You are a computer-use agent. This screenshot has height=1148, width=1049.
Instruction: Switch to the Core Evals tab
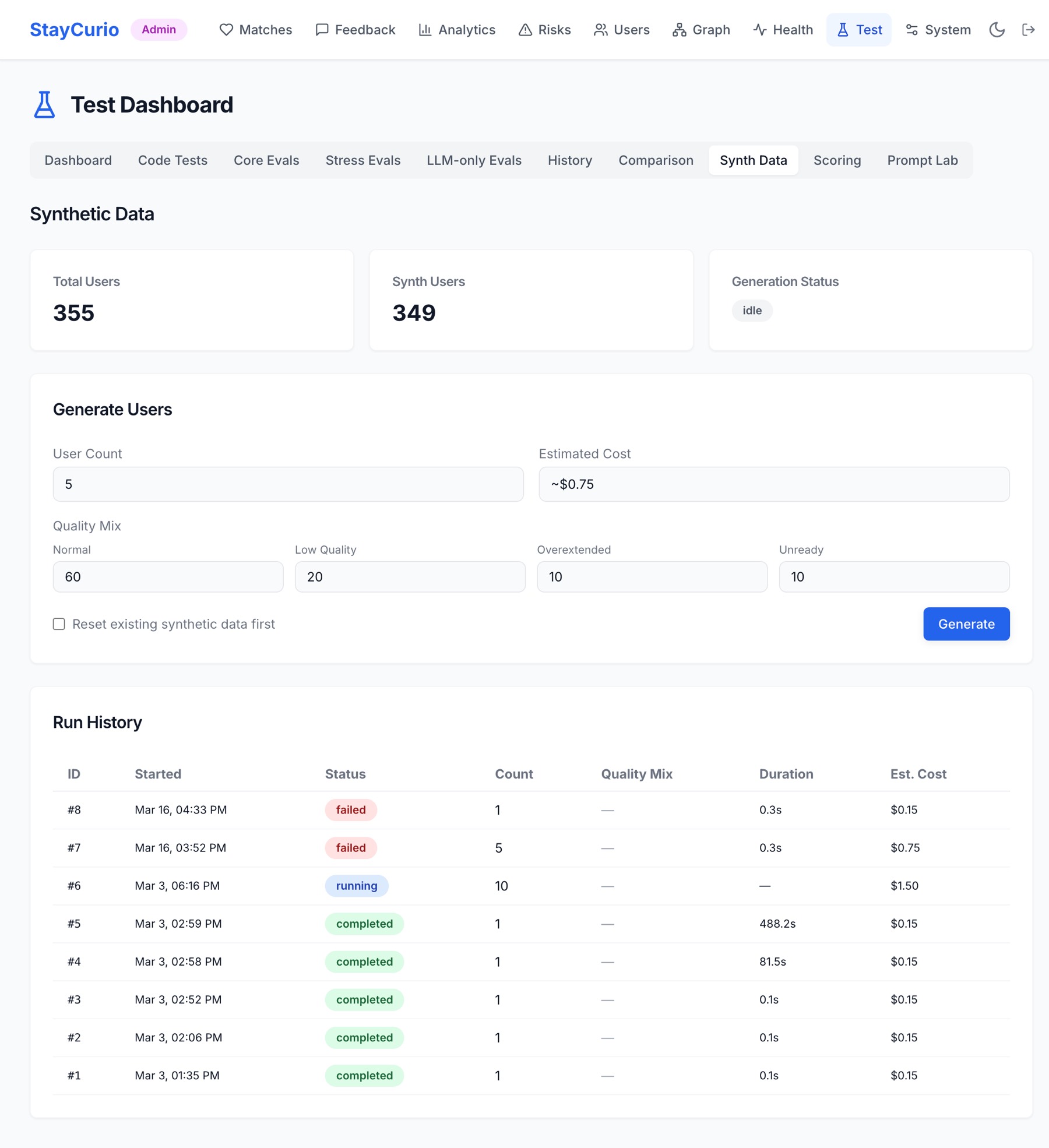[x=266, y=160]
